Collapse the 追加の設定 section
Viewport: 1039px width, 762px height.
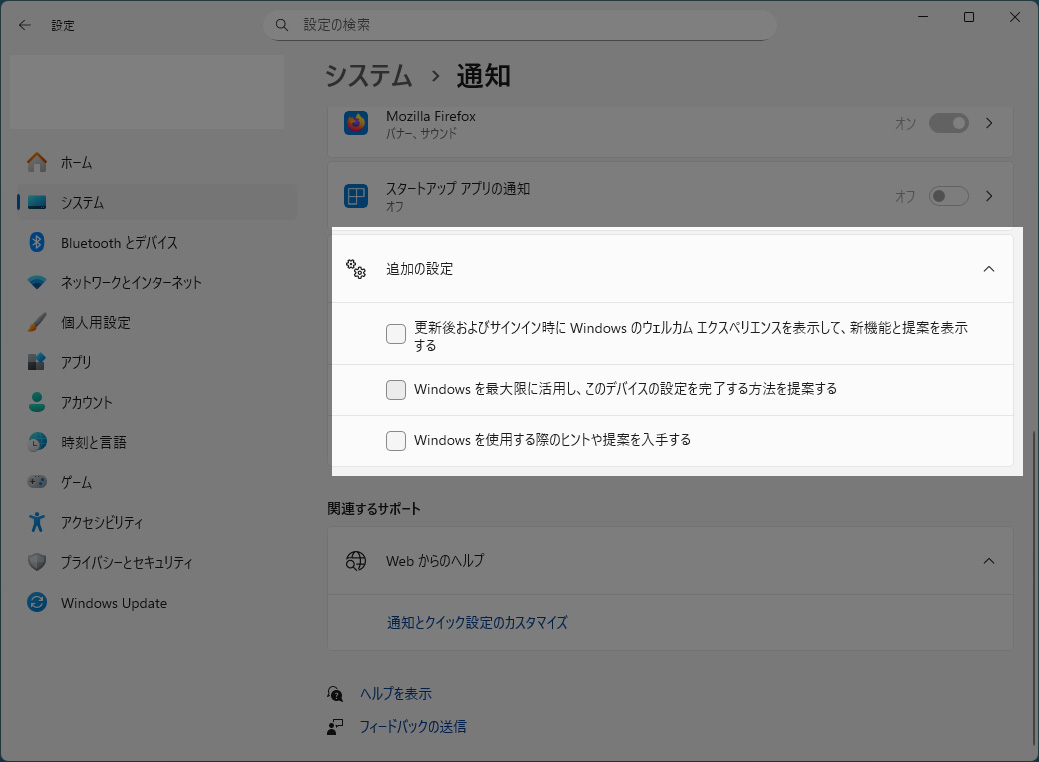pos(988,269)
